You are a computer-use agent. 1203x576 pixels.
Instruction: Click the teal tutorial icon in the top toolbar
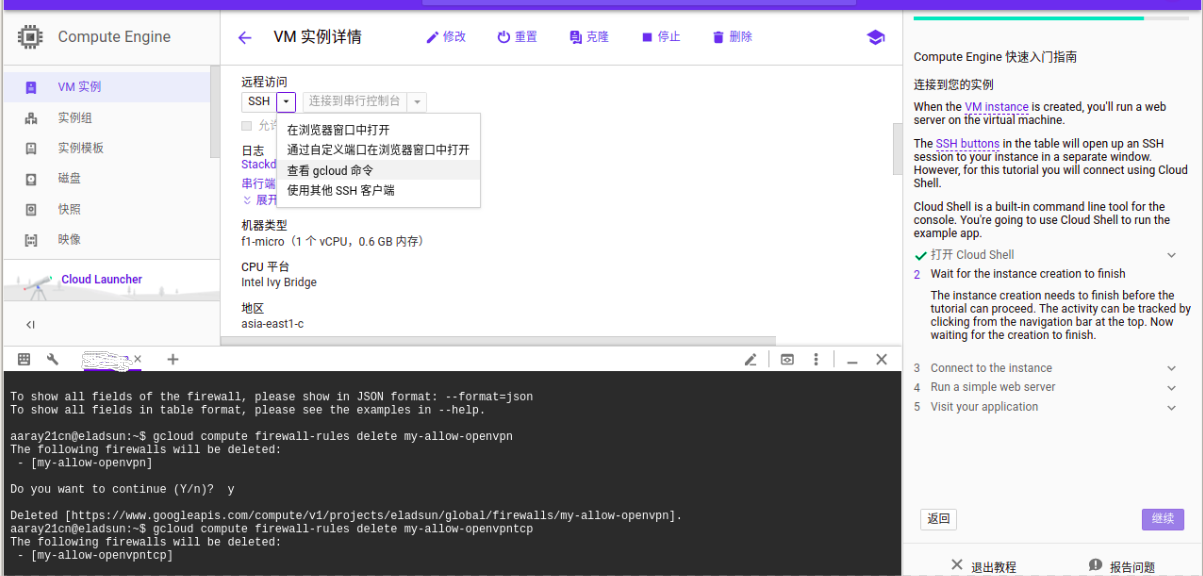[x=875, y=37]
